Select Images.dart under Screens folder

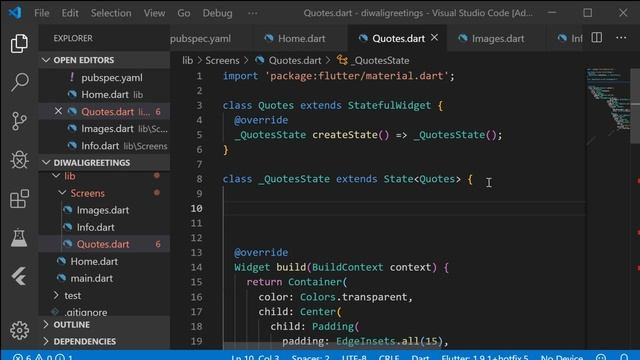(103, 210)
